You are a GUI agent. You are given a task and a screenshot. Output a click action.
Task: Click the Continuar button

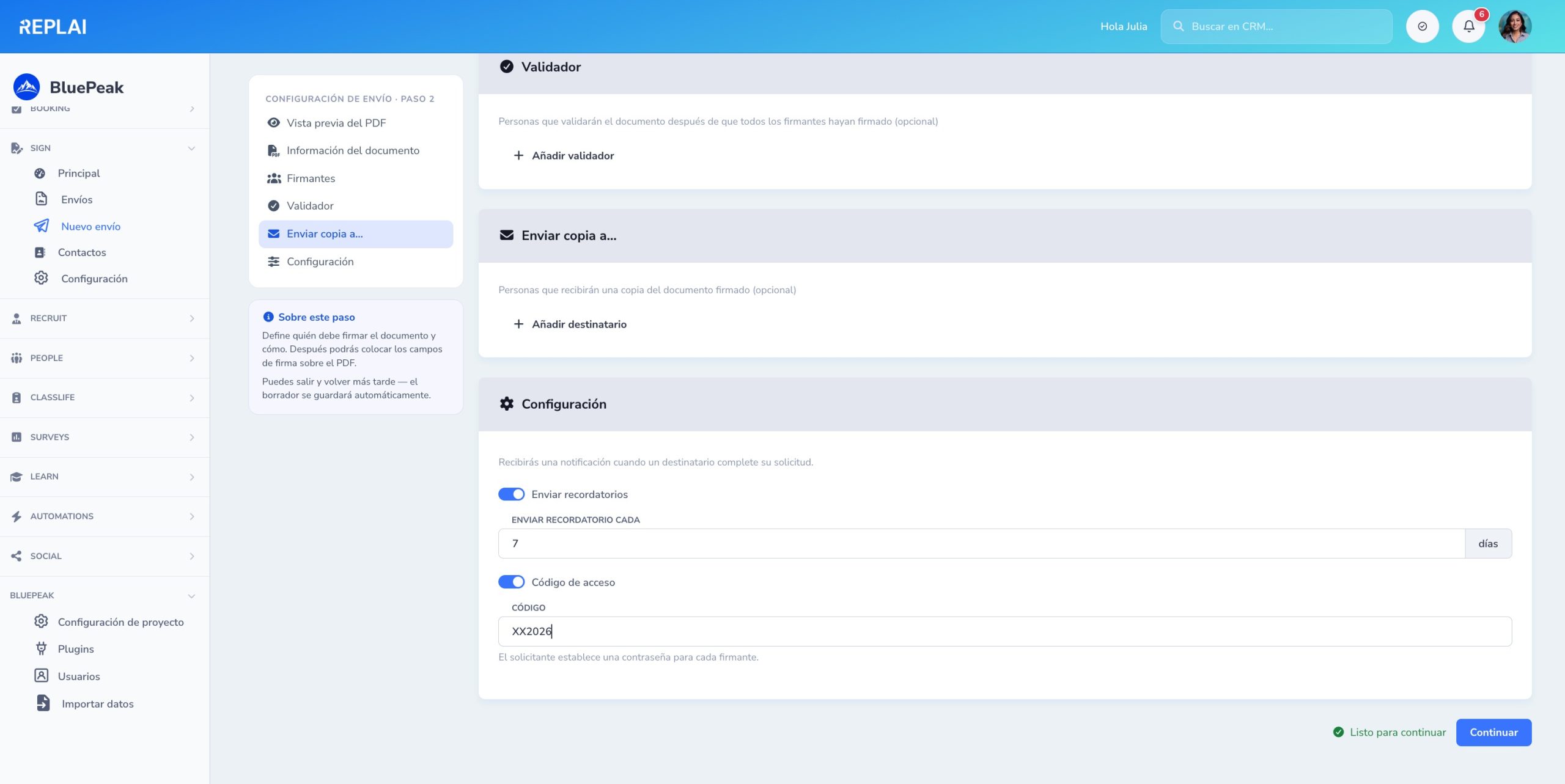(1493, 732)
